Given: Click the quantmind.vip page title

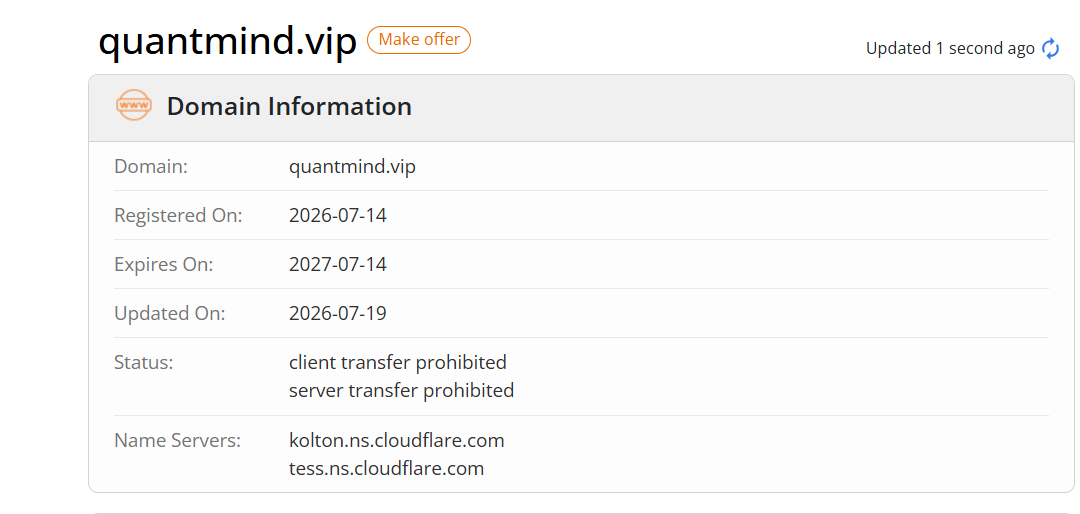Looking at the screenshot, I should coord(228,41).
